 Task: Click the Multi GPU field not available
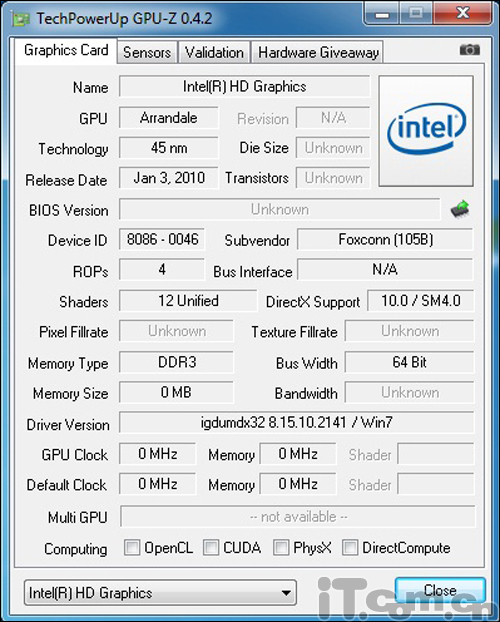298,516
